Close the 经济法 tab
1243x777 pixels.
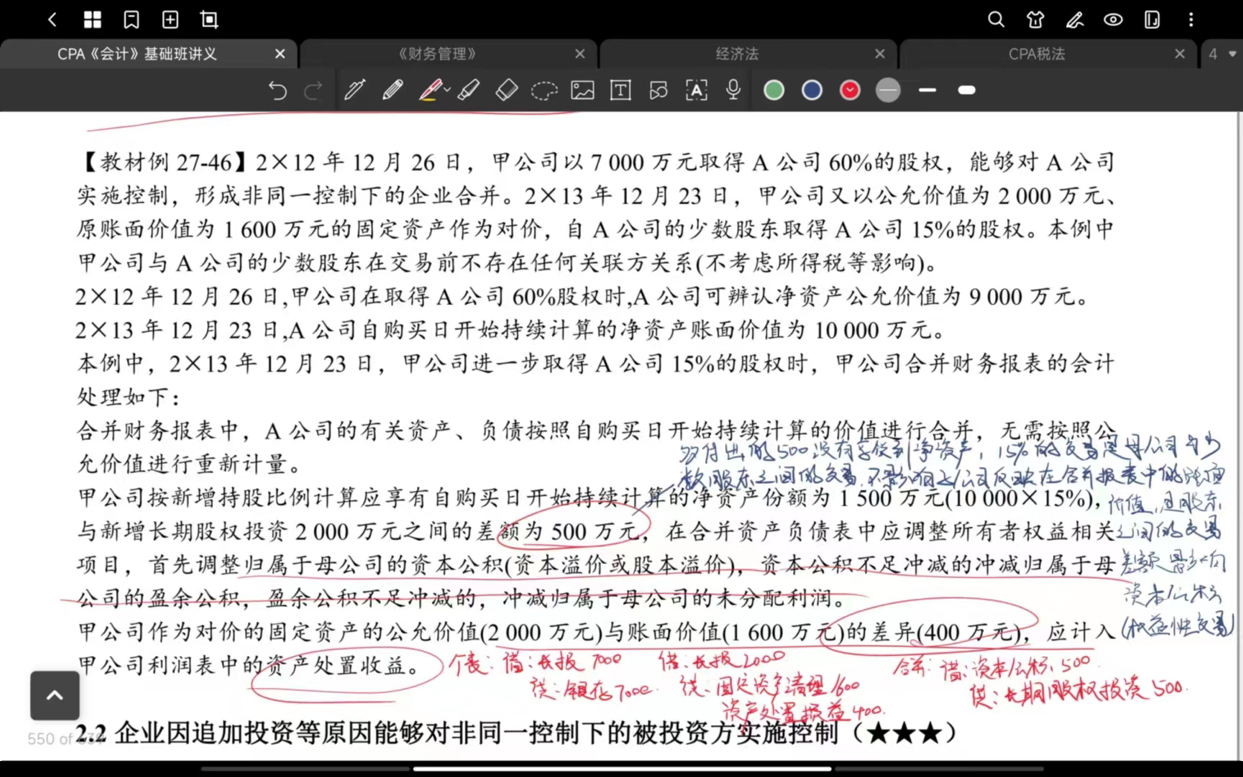880,54
